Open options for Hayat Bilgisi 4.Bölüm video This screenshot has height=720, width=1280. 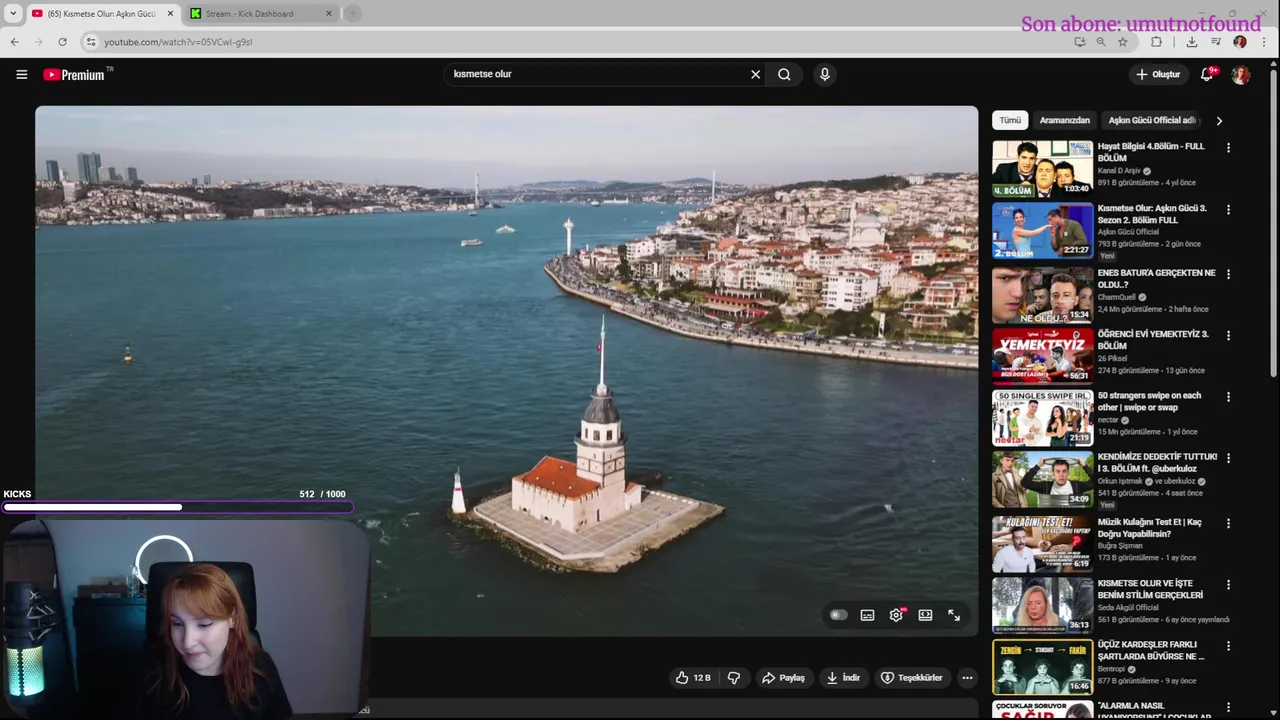pos(1228,148)
